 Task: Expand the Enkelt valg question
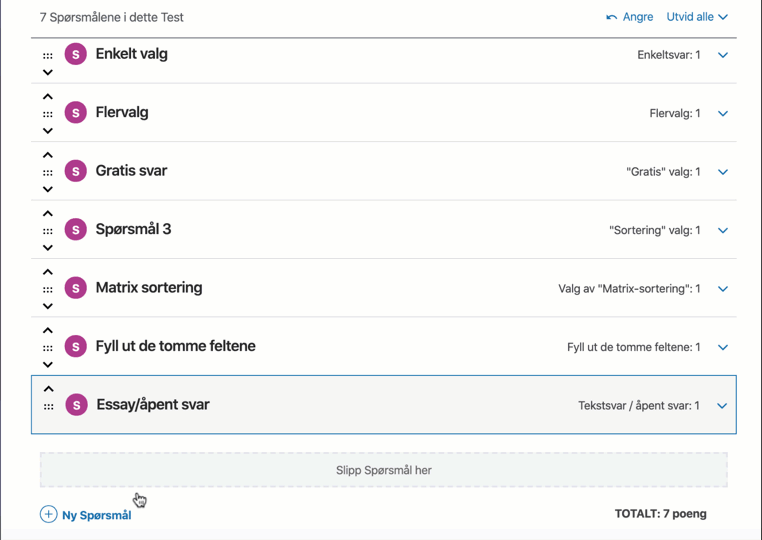coord(723,55)
